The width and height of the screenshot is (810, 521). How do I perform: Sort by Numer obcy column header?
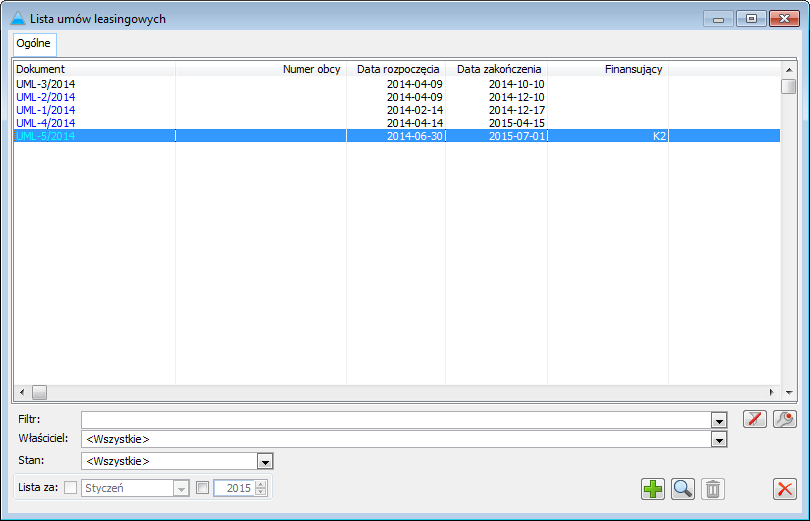click(x=261, y=69)
